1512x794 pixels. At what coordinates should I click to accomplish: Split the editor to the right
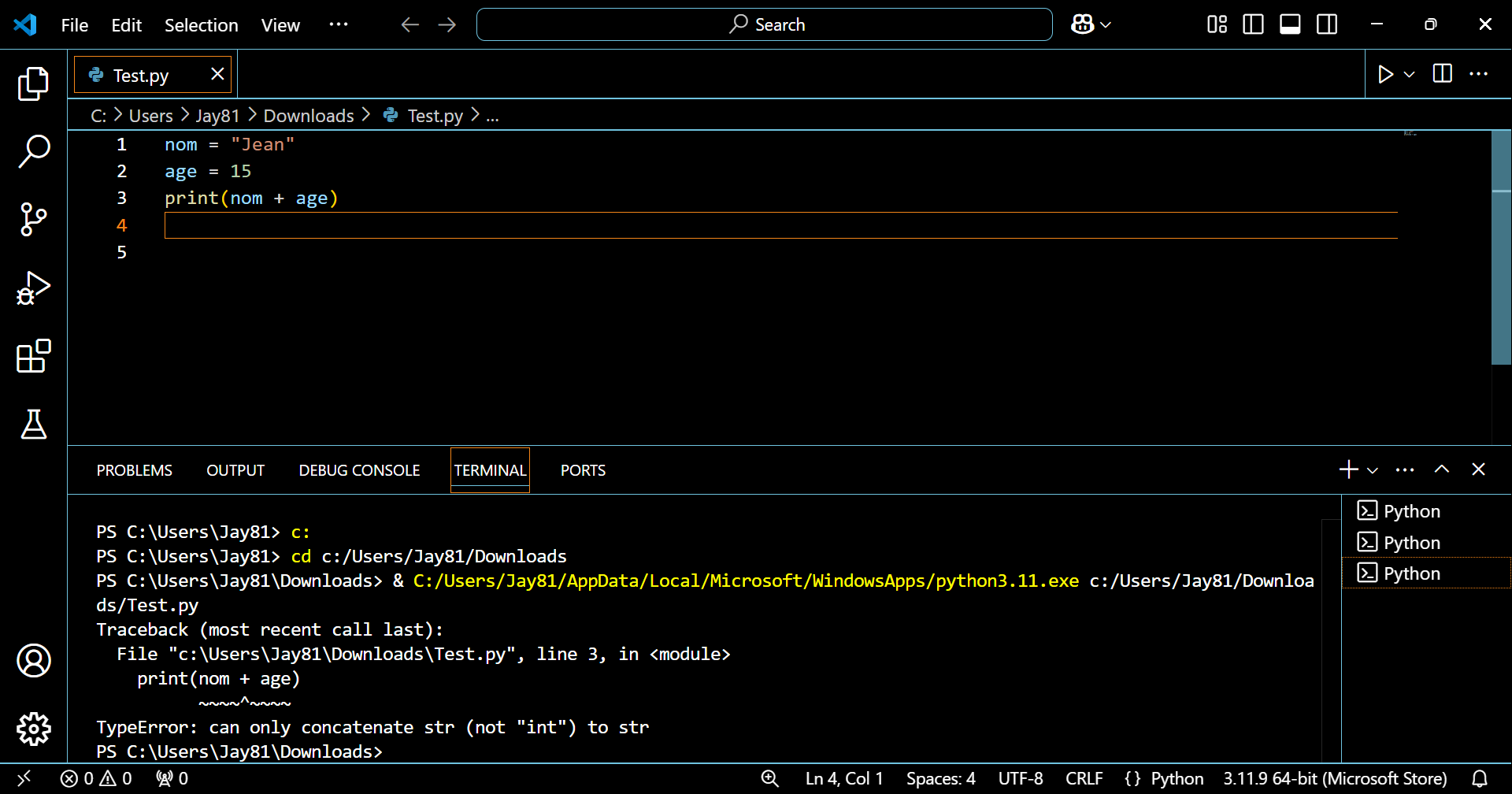pos(1442,74)
